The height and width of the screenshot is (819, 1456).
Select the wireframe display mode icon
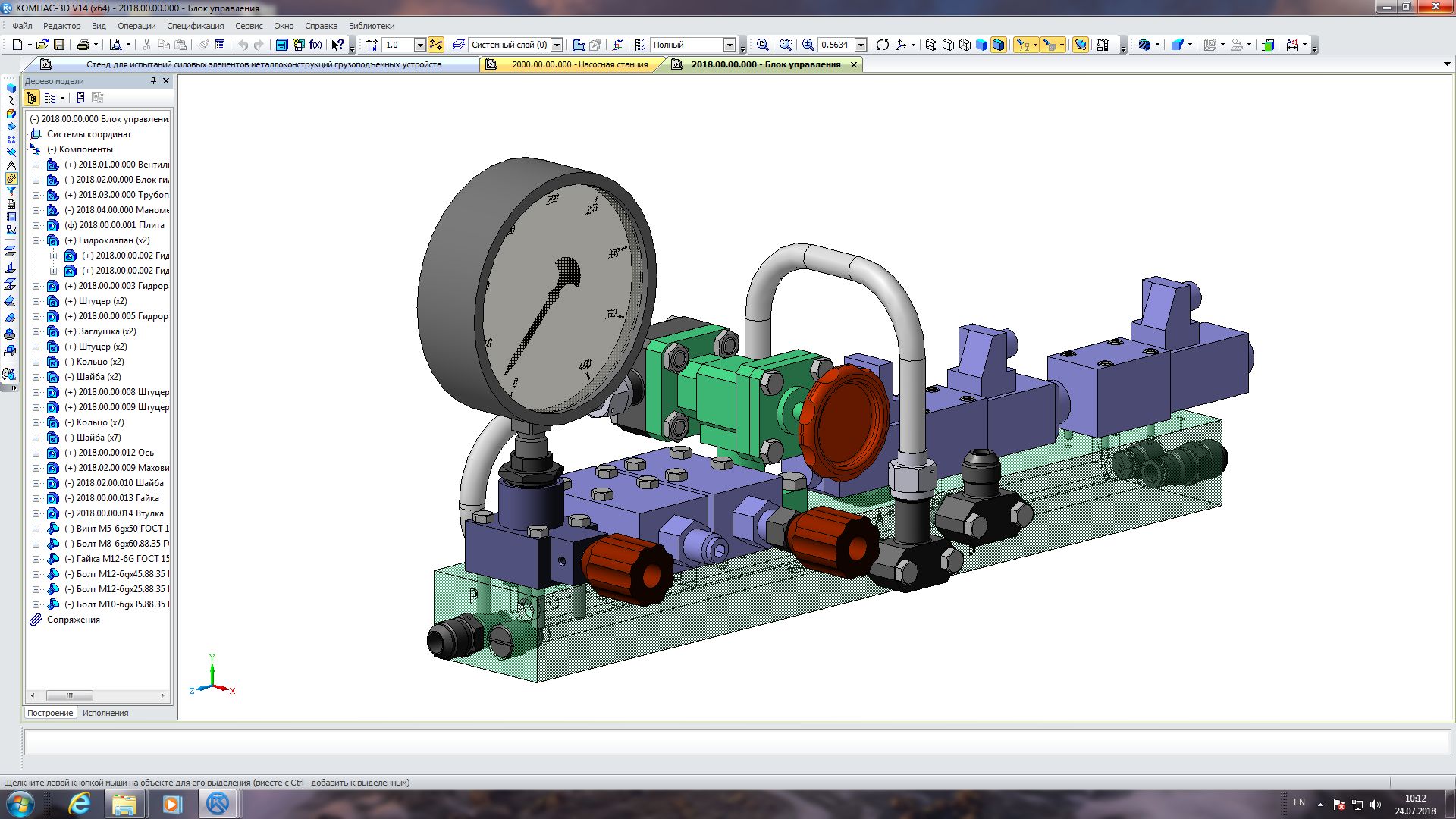pos(932,45)
